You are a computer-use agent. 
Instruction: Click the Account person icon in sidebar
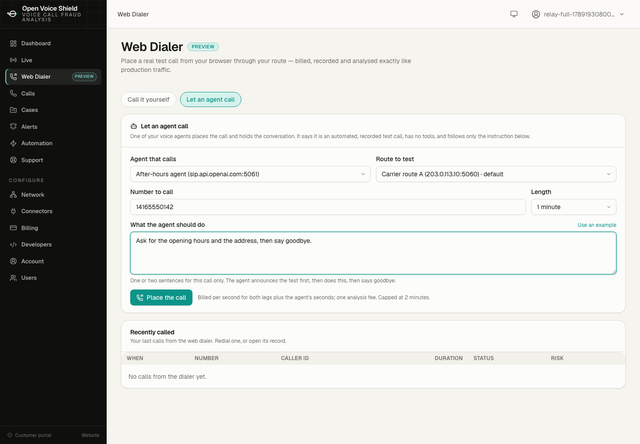pyautogui.click(x=13, y=261)
